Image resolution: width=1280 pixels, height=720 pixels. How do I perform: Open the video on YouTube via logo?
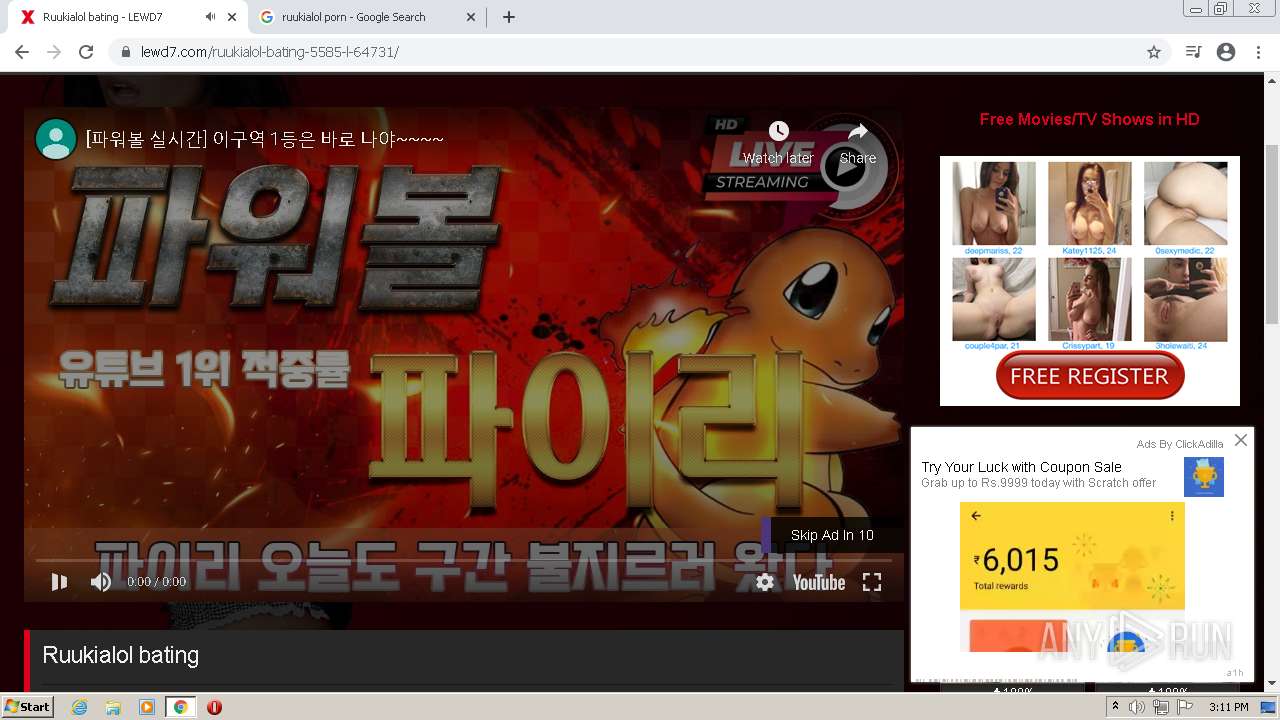click(x=819, y=582)
